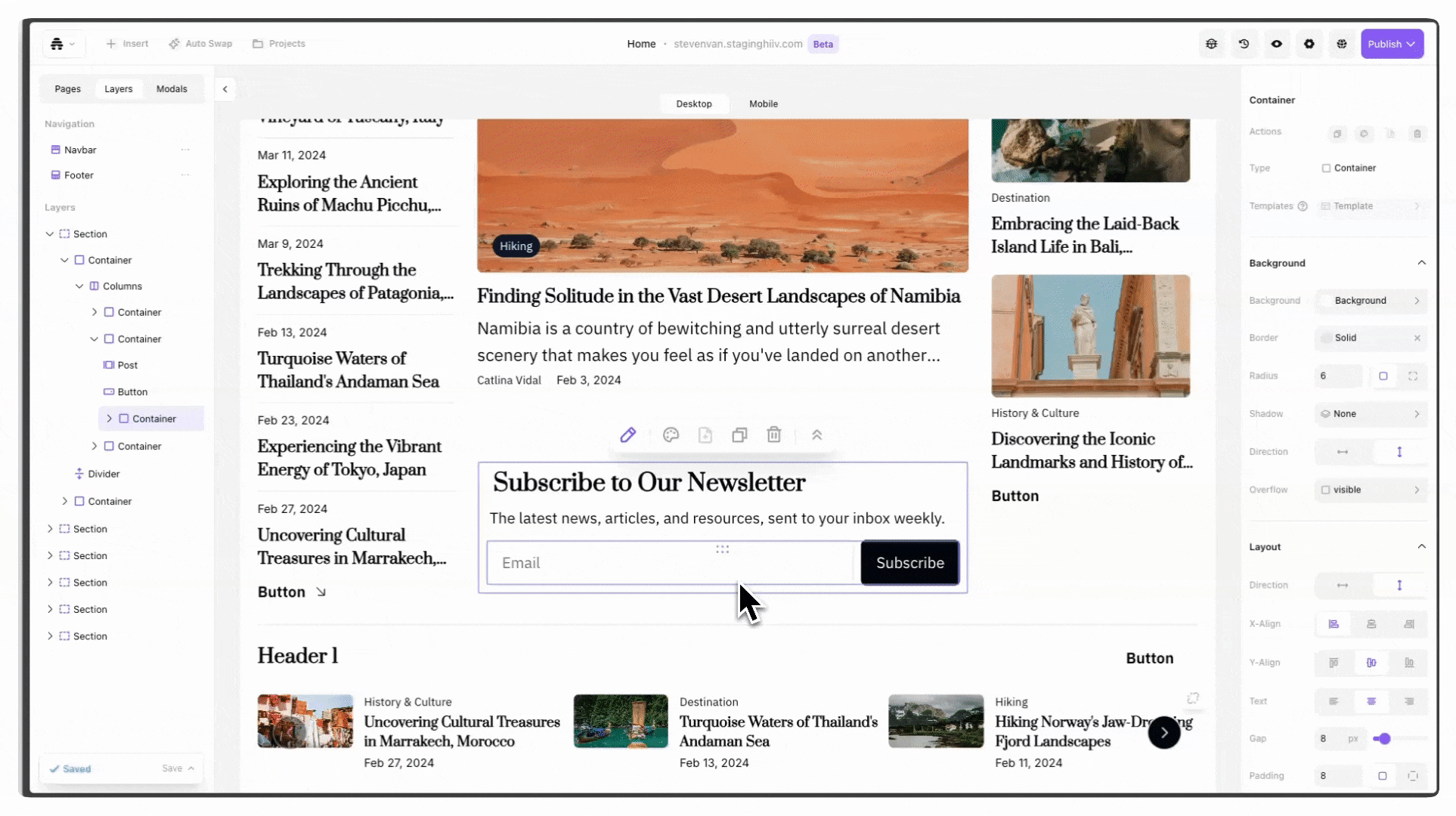Click the Background color swatch row
1456x816 pixels.
[1371, 301]
